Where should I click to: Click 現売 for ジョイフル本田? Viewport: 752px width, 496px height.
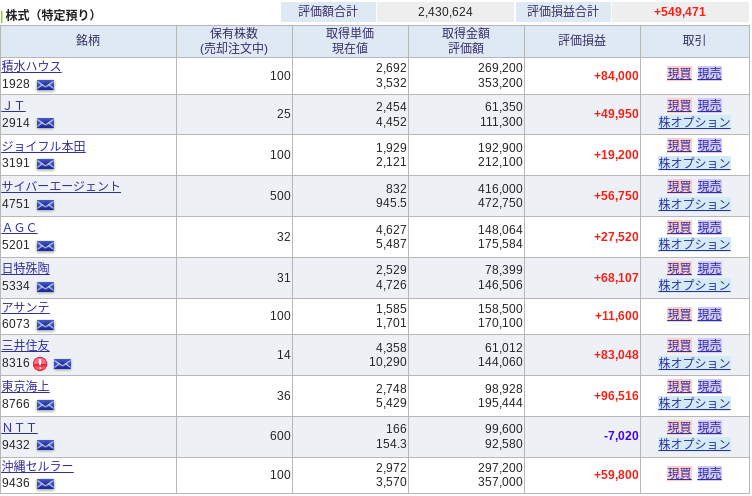(709, 146)
